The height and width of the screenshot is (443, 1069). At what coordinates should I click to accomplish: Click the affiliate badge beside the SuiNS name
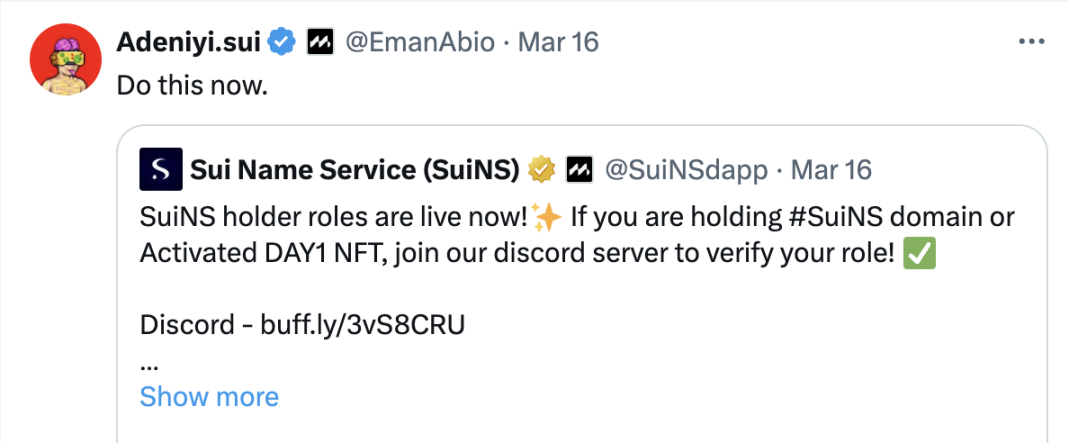tap(581, 169)
